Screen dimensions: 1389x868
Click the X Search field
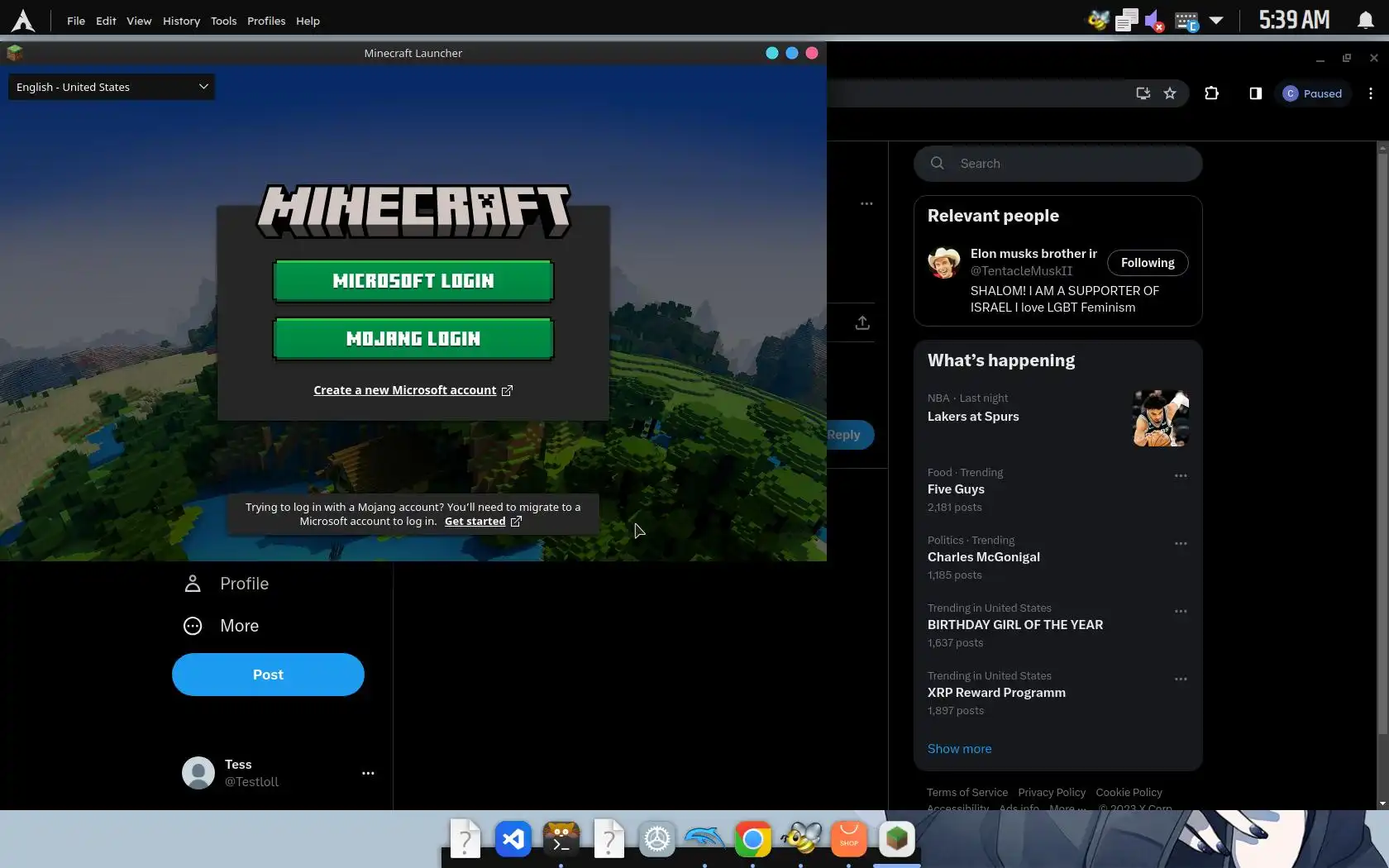(x=1058, y=164)
